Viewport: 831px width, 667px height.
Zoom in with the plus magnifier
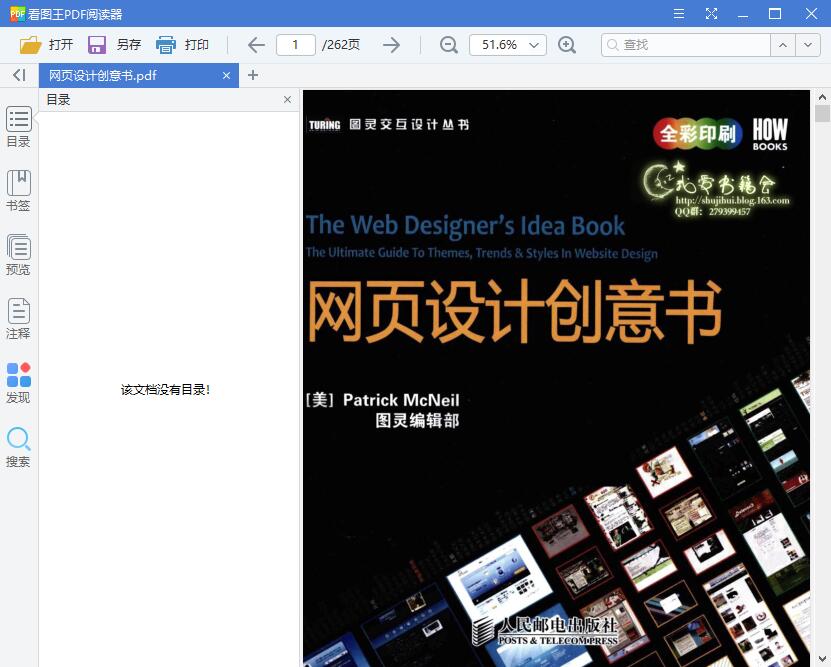click(567, 45)
